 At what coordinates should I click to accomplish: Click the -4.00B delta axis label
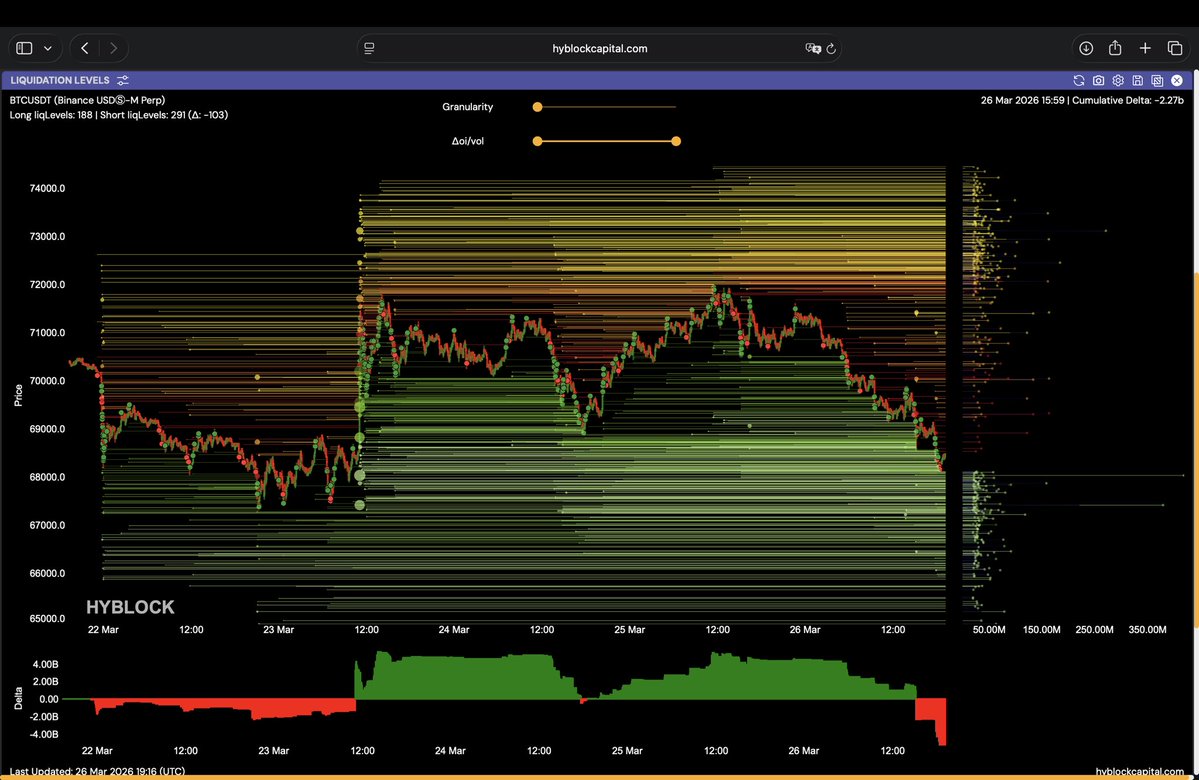point(44,735)
